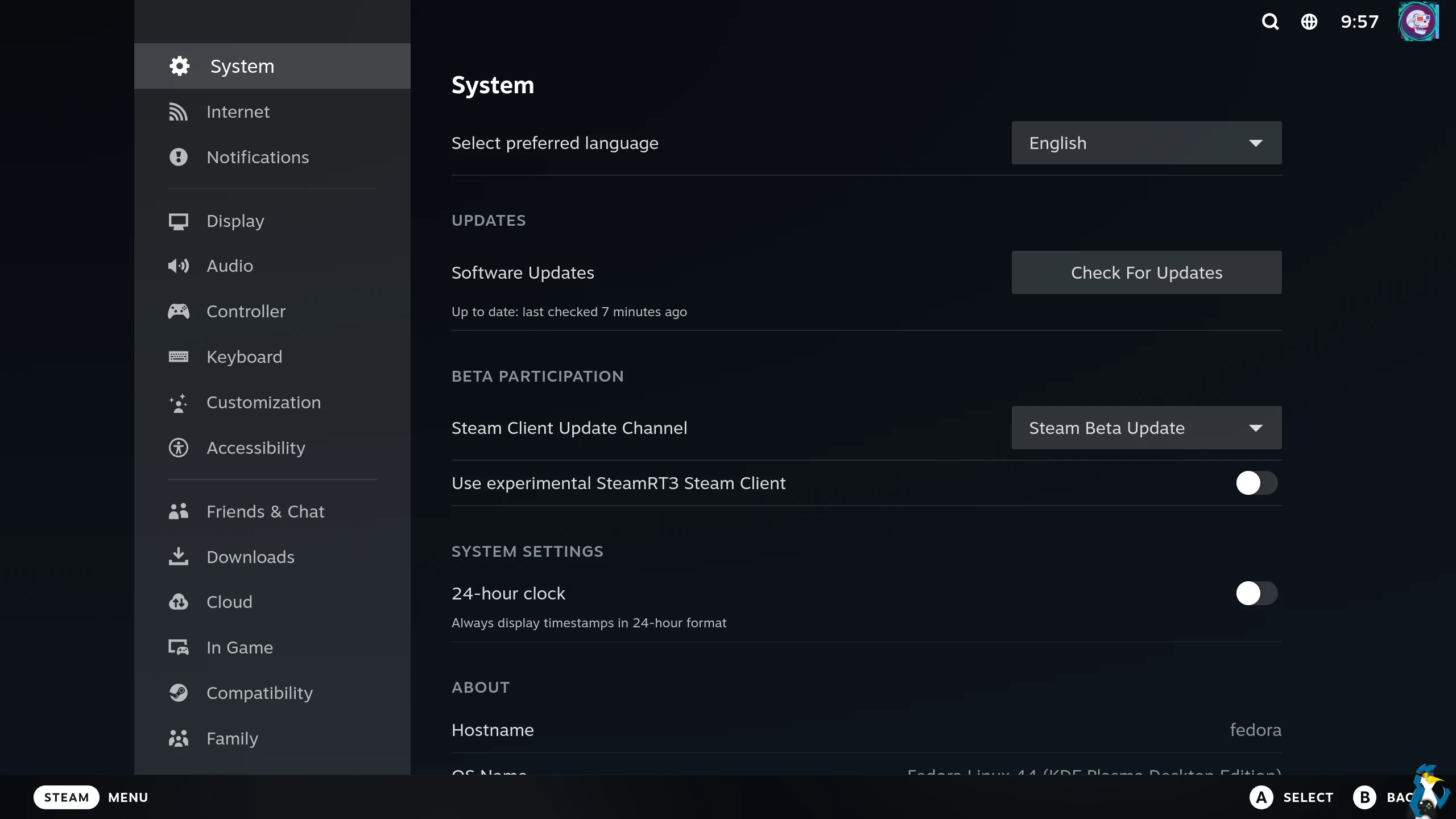This screenshot has height=819, width=1456.
Task: Click the Display monitor icon
Action: (179, 221)
